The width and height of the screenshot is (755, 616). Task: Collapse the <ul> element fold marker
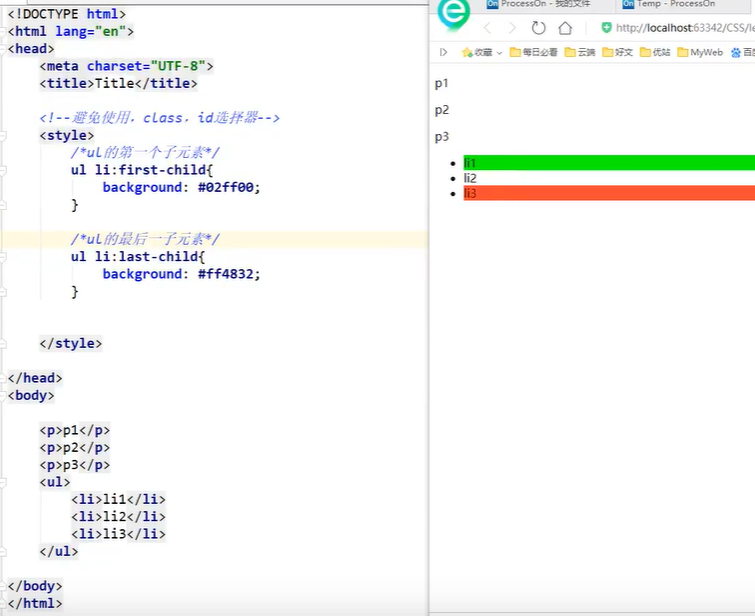(3, 483)
